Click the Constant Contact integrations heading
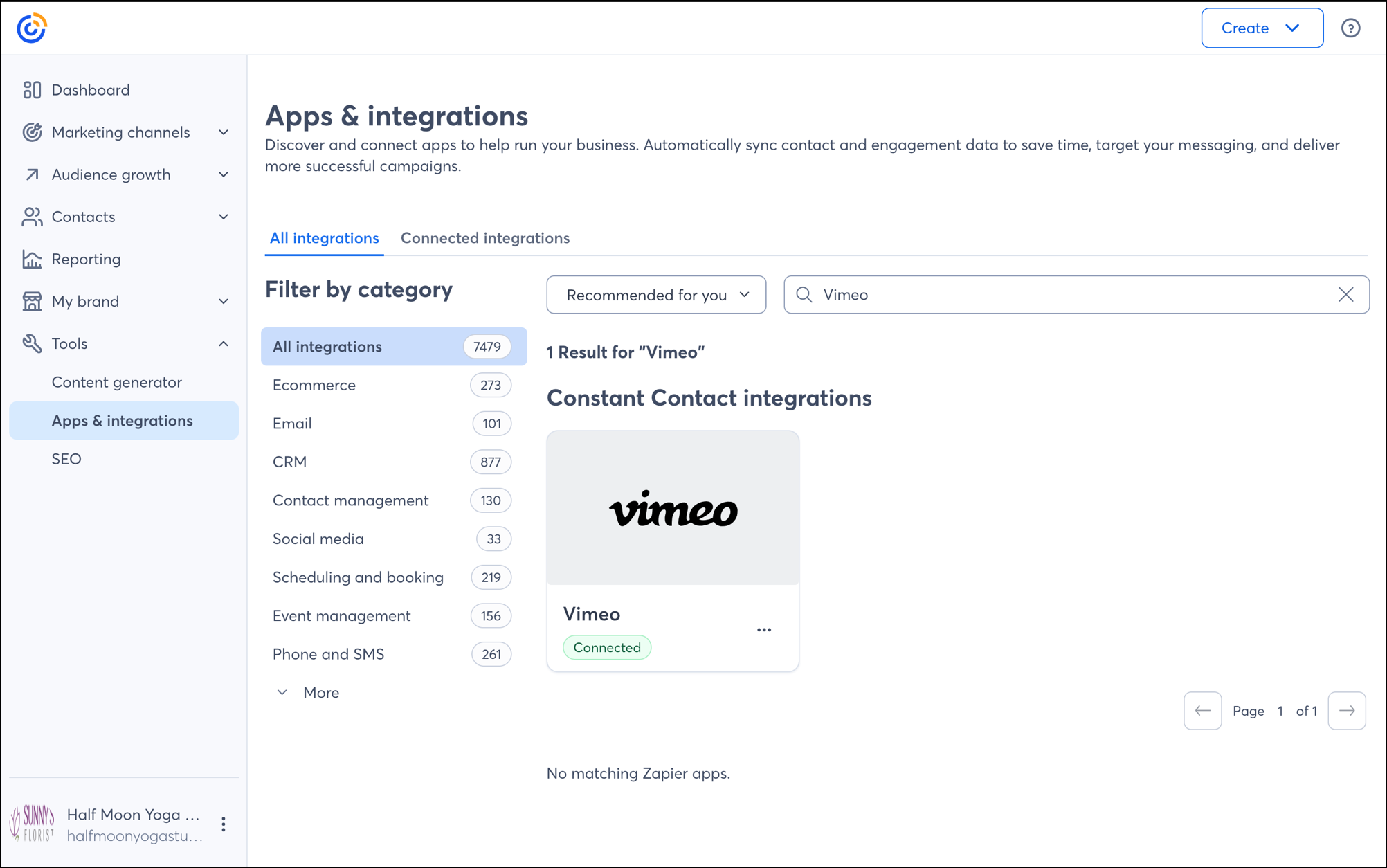Screen dimensions: 1387x868 coord(709,398)
